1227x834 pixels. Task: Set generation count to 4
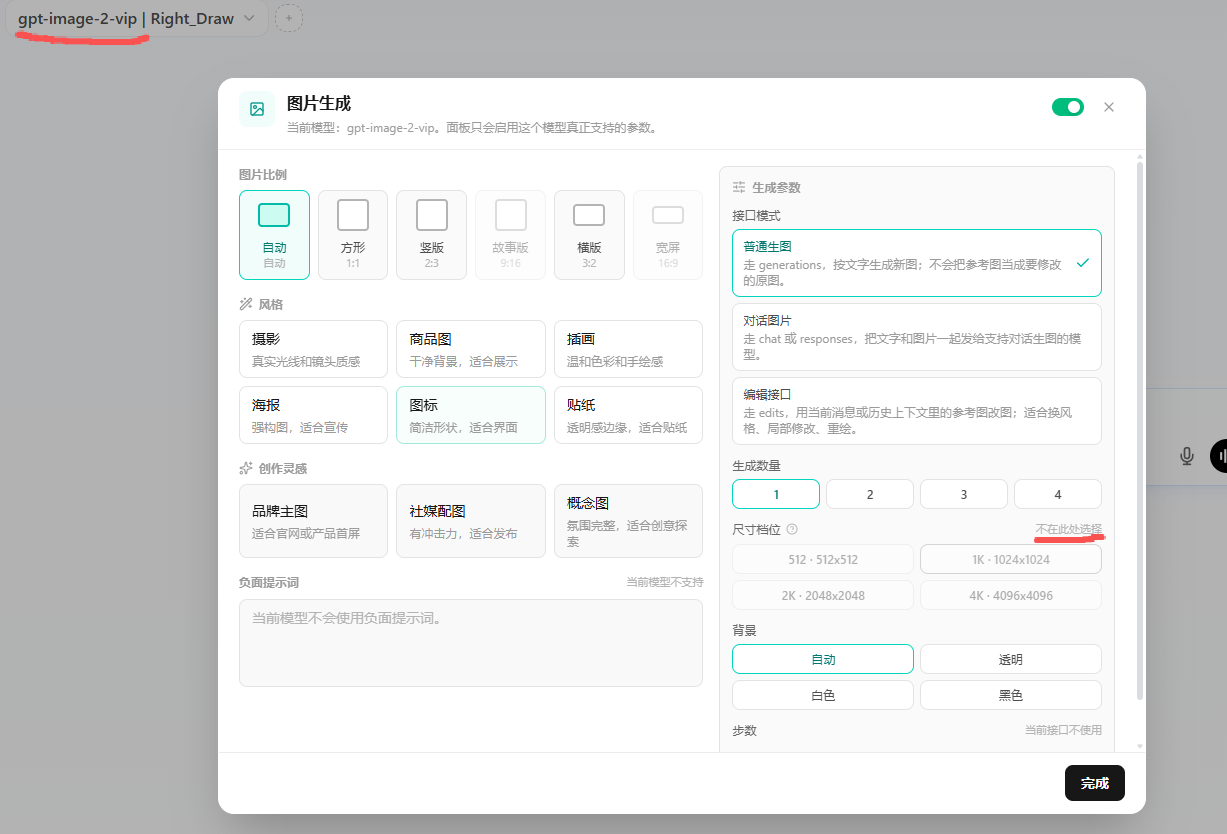(x=1058, y=494)
